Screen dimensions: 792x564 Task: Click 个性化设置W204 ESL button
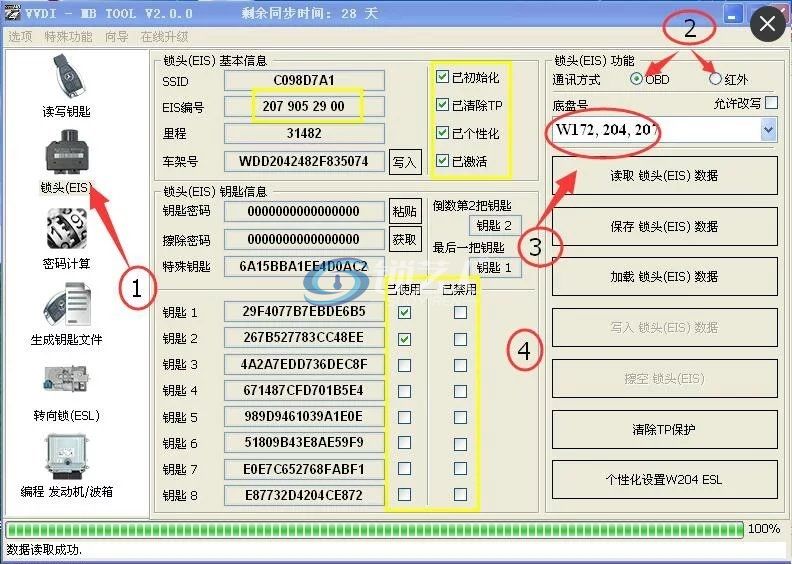pyautogui.click(x=665, y=480)
